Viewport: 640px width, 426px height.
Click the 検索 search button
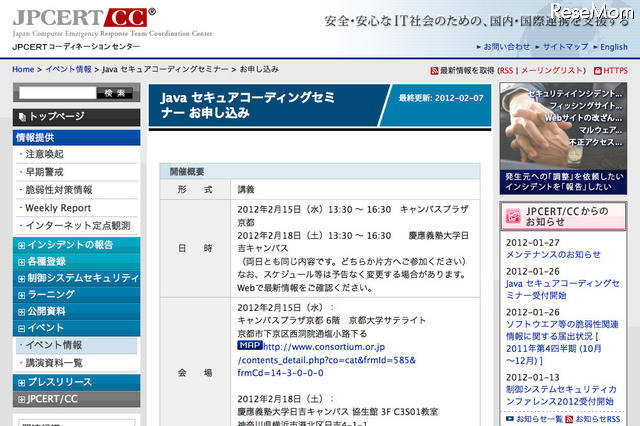coord(115,93)
